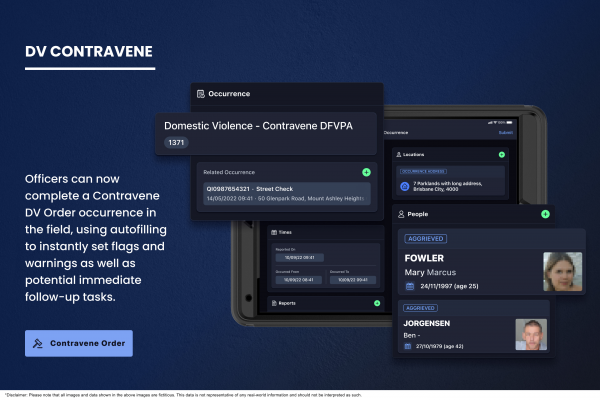The image size is (600, 400).
Task: Click the Contravene Order button
Action: 79,343
